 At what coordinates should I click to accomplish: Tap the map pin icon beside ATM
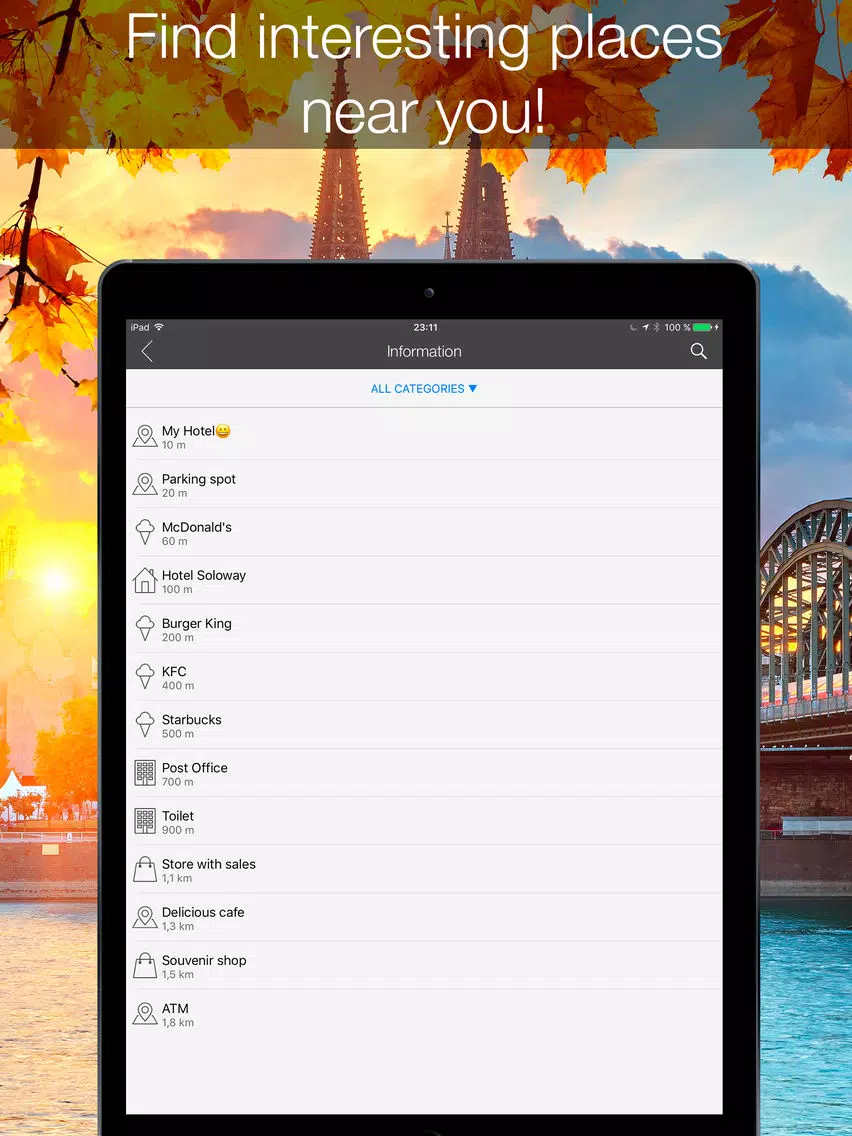click(x=145, y=1014)
